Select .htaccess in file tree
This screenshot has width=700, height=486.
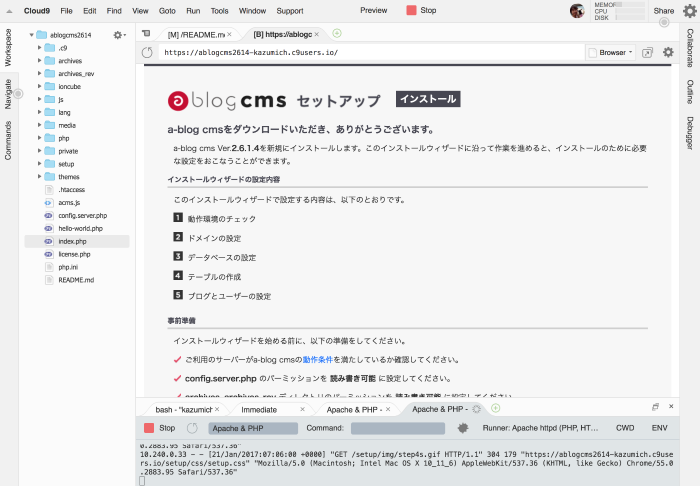71,190
